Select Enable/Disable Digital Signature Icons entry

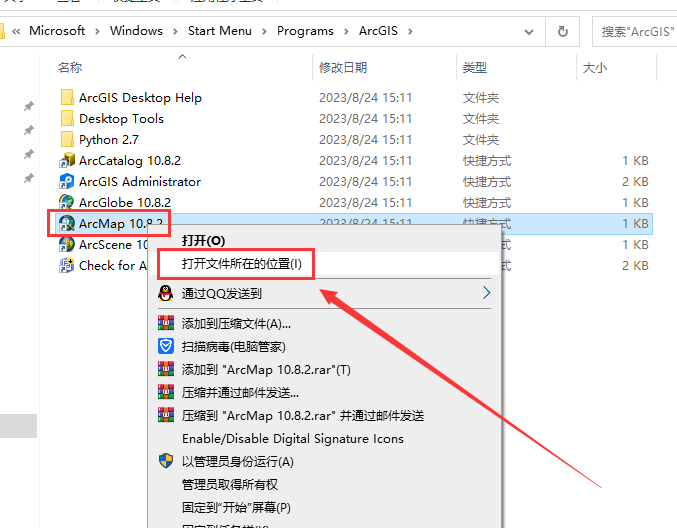point(293,439)
